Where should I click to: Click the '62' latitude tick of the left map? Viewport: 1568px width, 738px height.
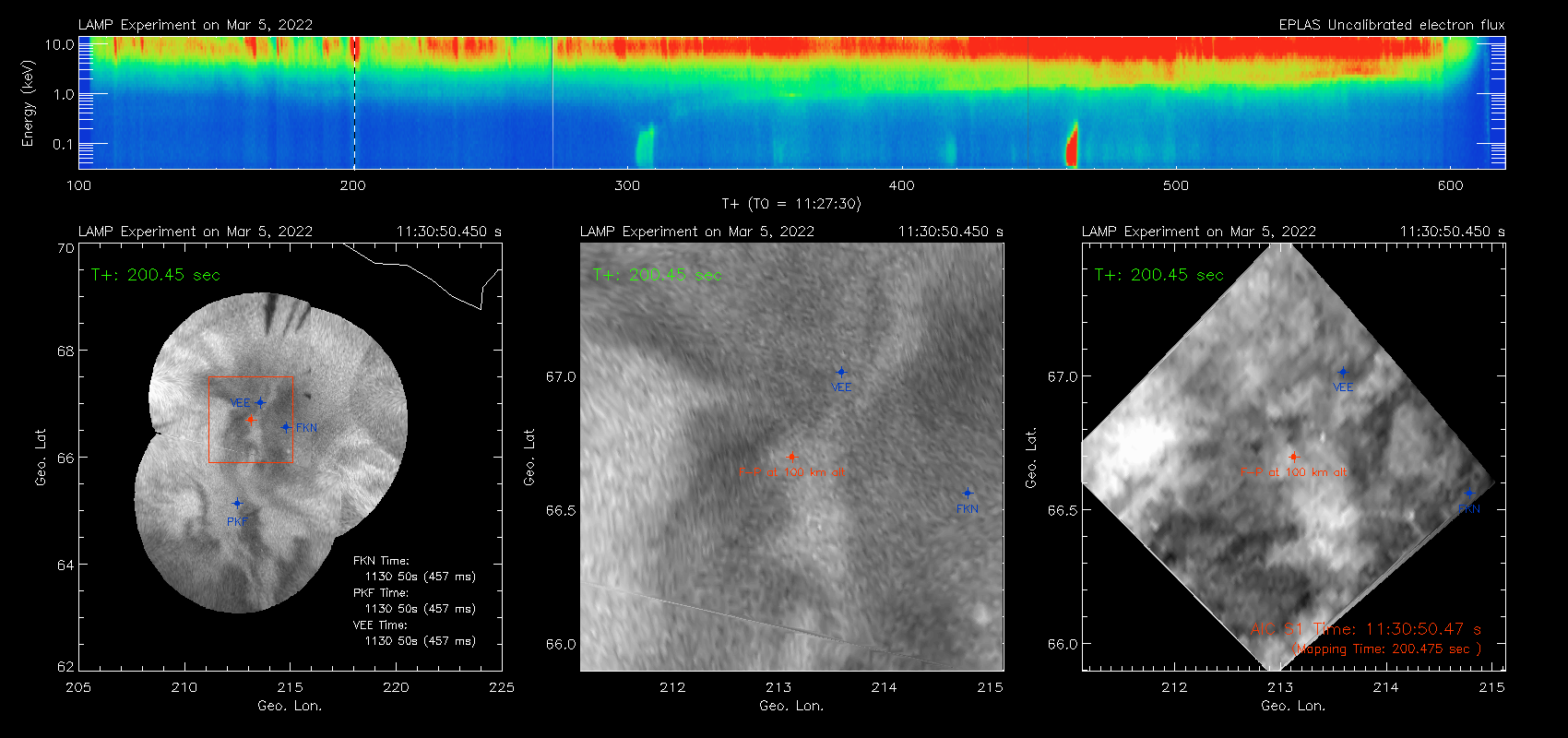[65, 667]
